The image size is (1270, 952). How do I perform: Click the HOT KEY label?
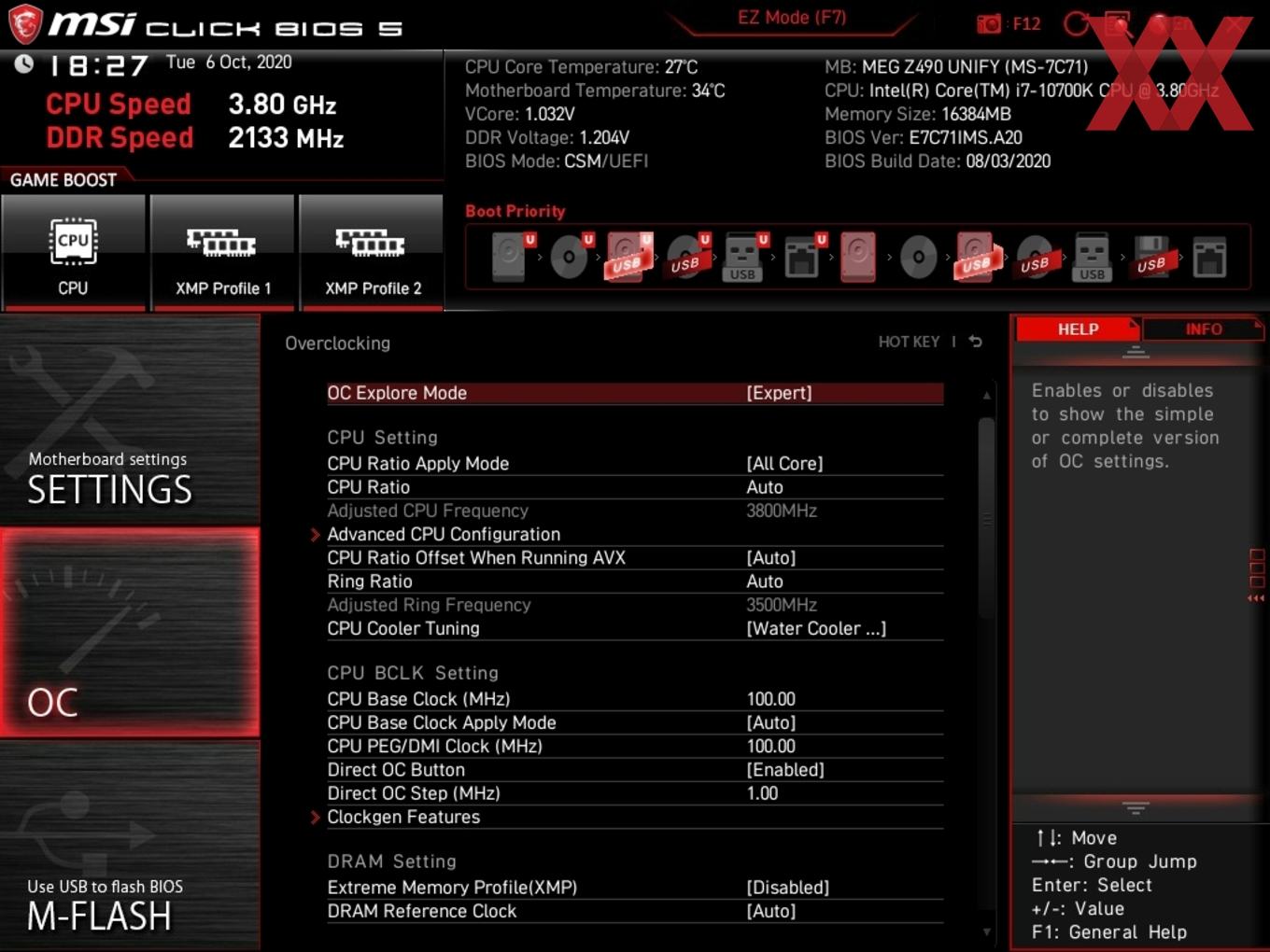click(x=909, y=342)
